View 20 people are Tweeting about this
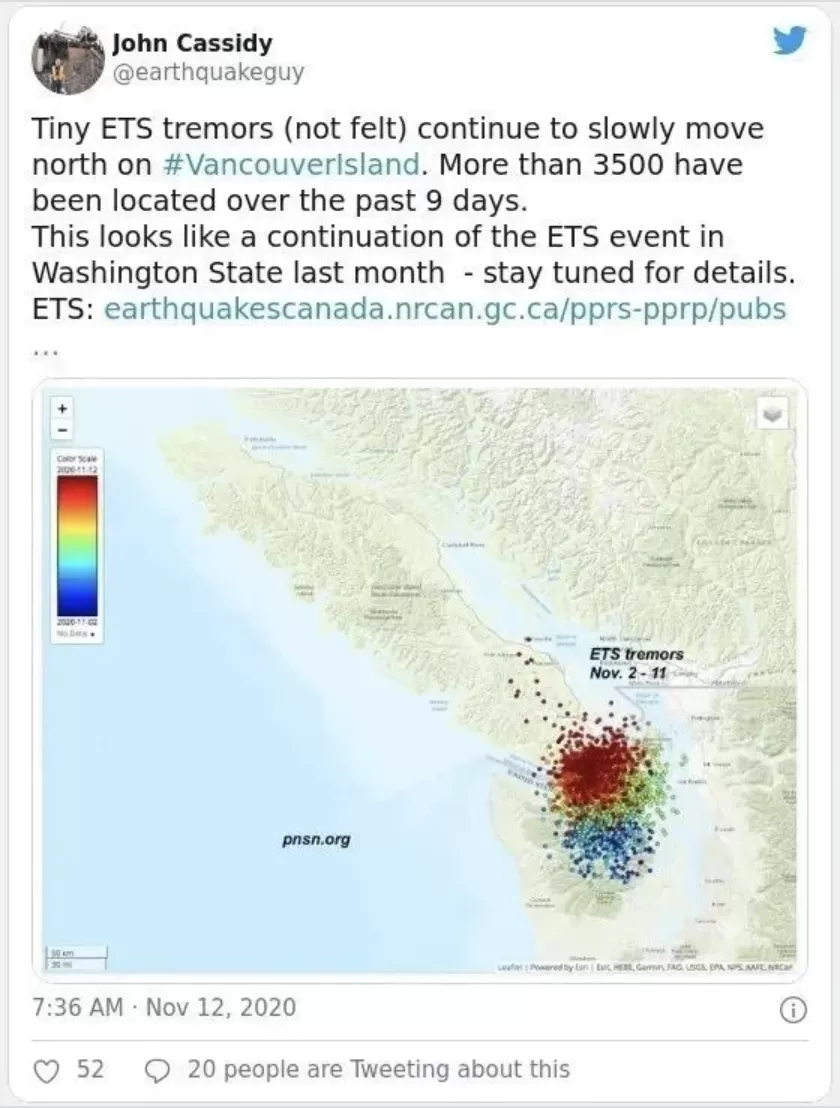 pos(379,1069)
